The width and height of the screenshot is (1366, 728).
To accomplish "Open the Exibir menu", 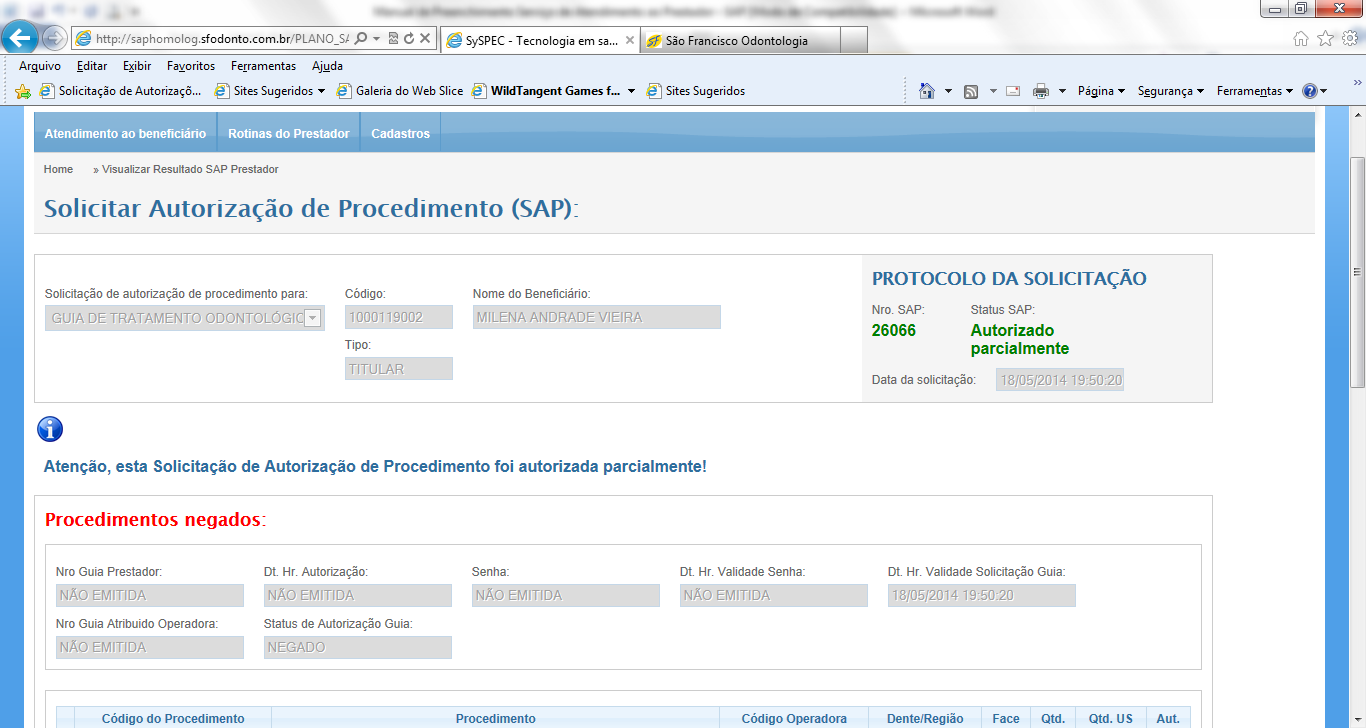I will [137, 66].
